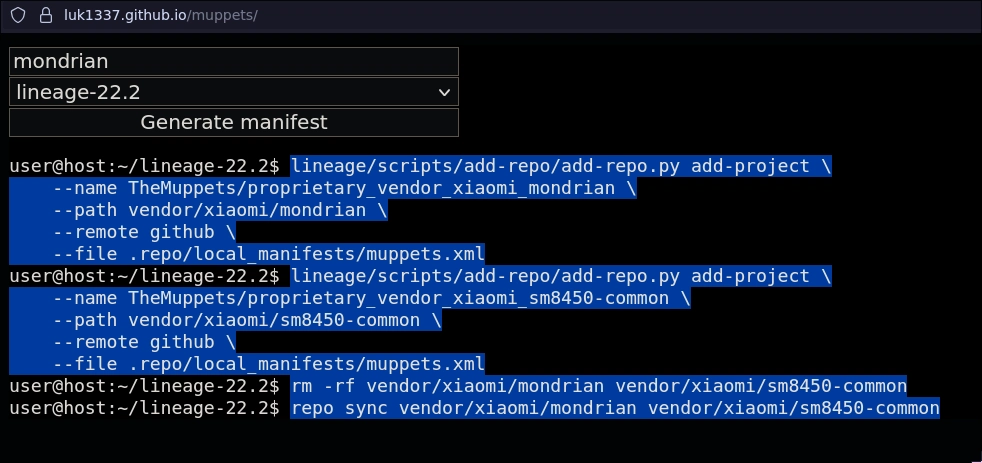Click the user@host prompt before repo sync
This screenshot has height=463, width=982.
click(143, 408)
